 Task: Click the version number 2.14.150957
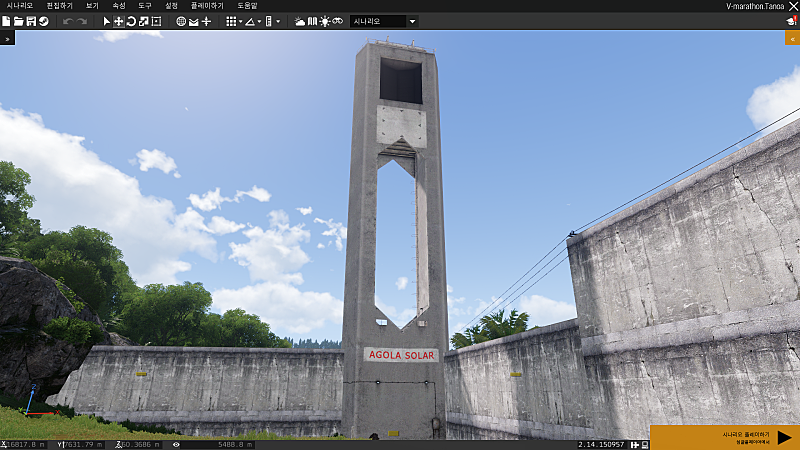(601, 445)
